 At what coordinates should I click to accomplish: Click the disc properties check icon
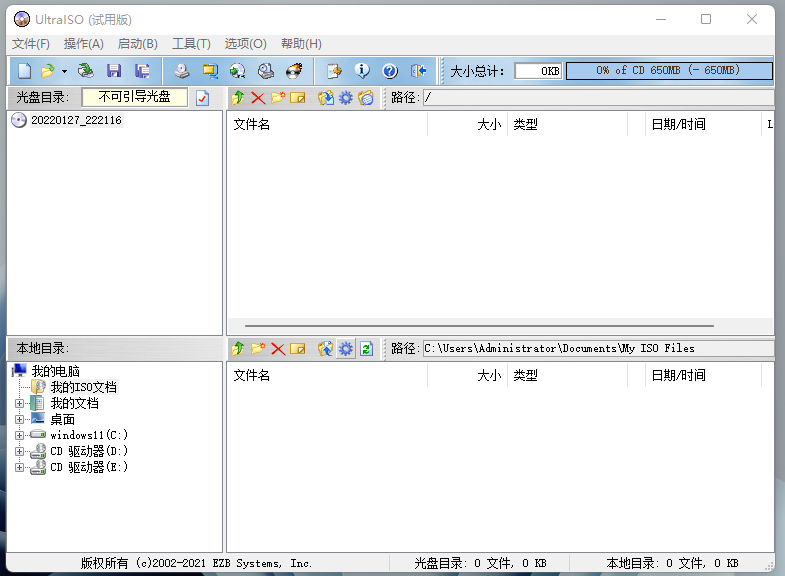(x=202, y=98)
